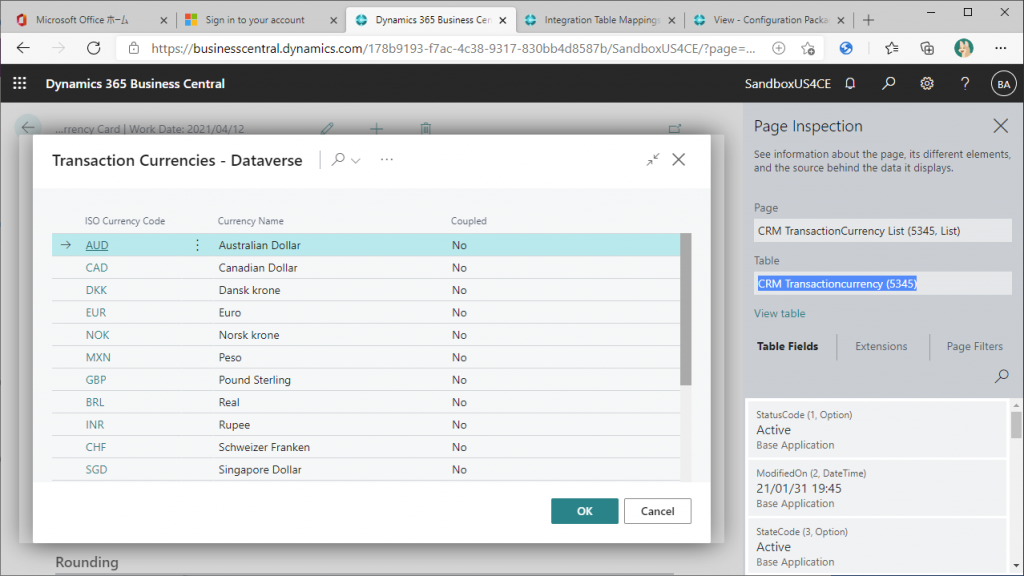Select the EUR currency code
Viewport: 1024px width, 576px height.
(95, 313)
